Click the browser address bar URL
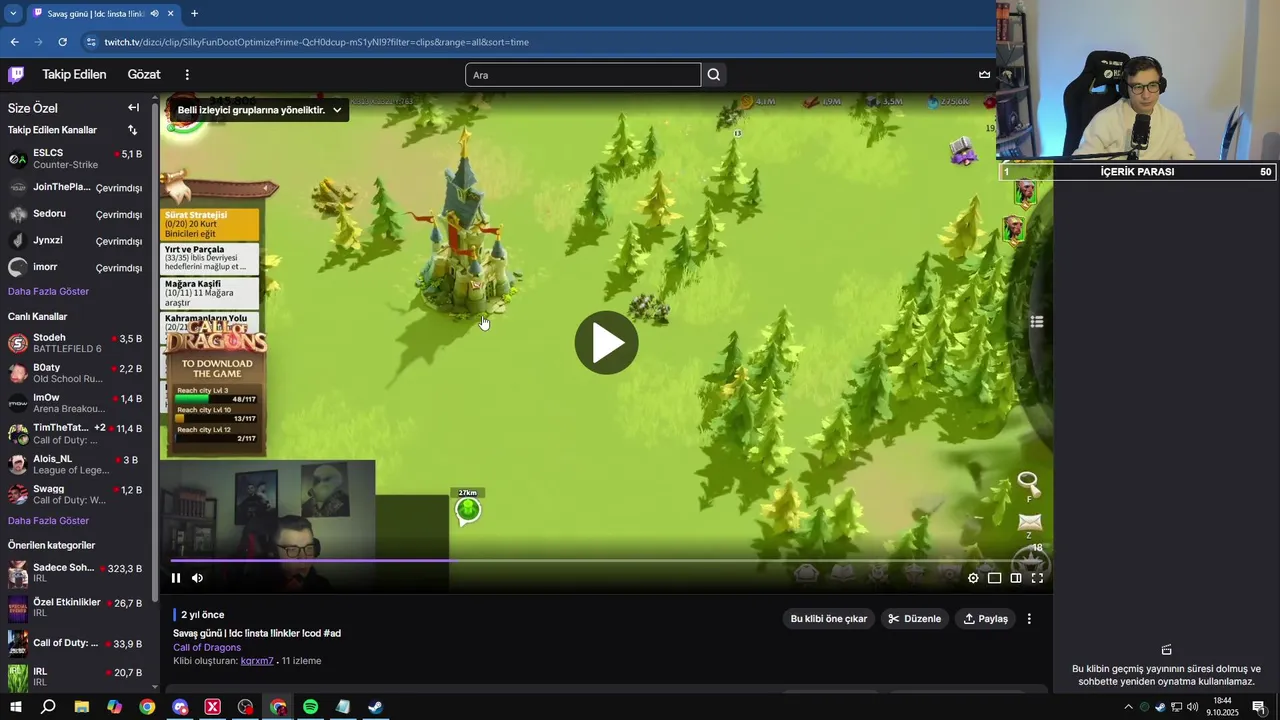The width and height of the screenshot is (1280, 720). click(316, 42)
